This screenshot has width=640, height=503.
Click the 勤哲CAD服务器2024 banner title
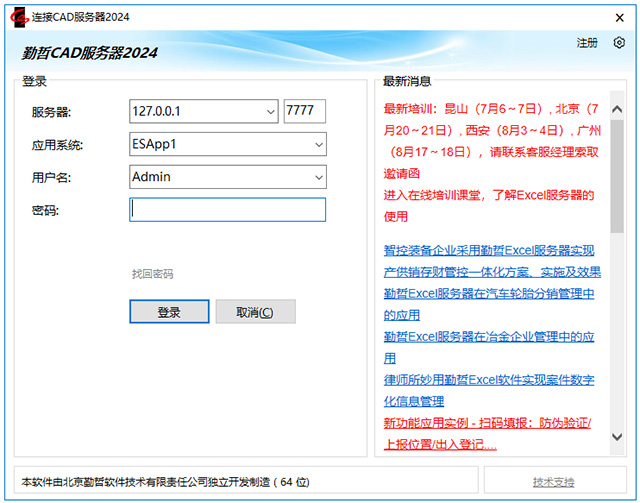coord(89,53)
